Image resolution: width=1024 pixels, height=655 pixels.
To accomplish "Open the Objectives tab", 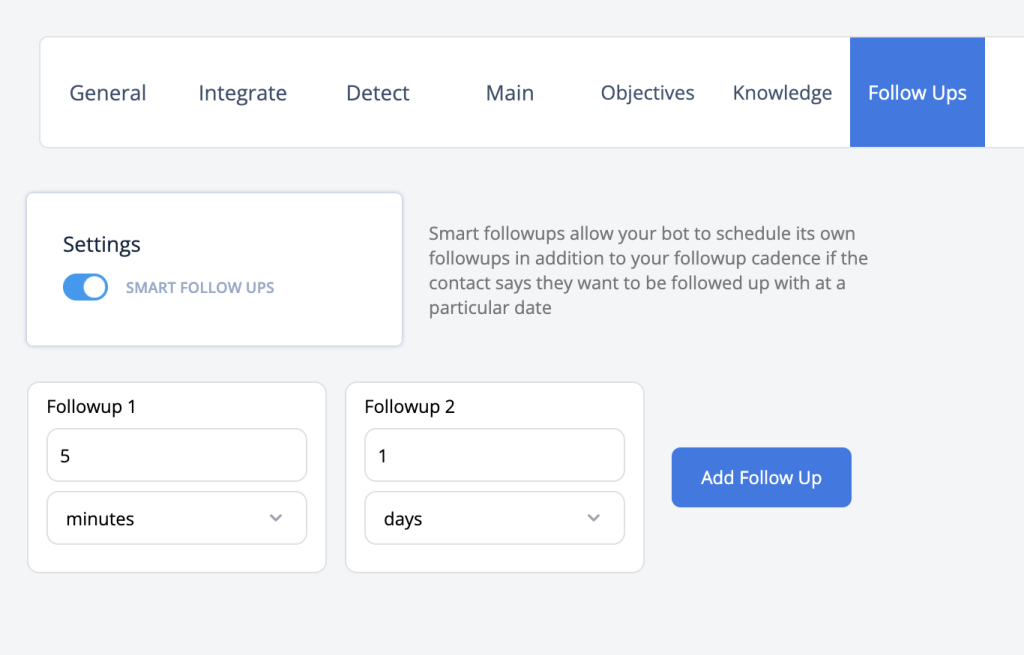I will click(x=647, y=93).
